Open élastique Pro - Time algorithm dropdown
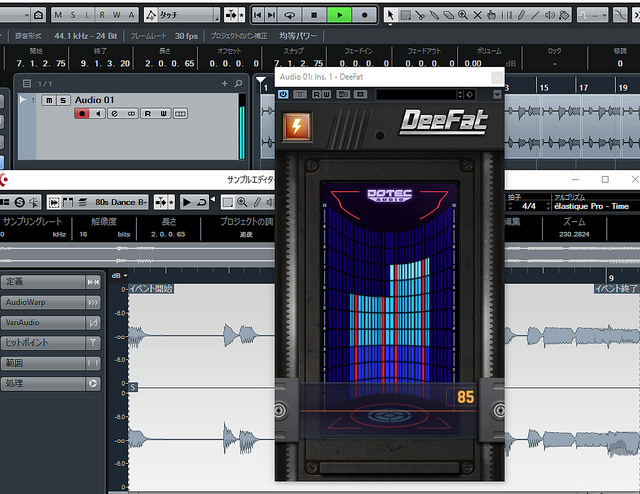Image resolution: width=640 pixels, height=494 pixels. coord(591,207)
